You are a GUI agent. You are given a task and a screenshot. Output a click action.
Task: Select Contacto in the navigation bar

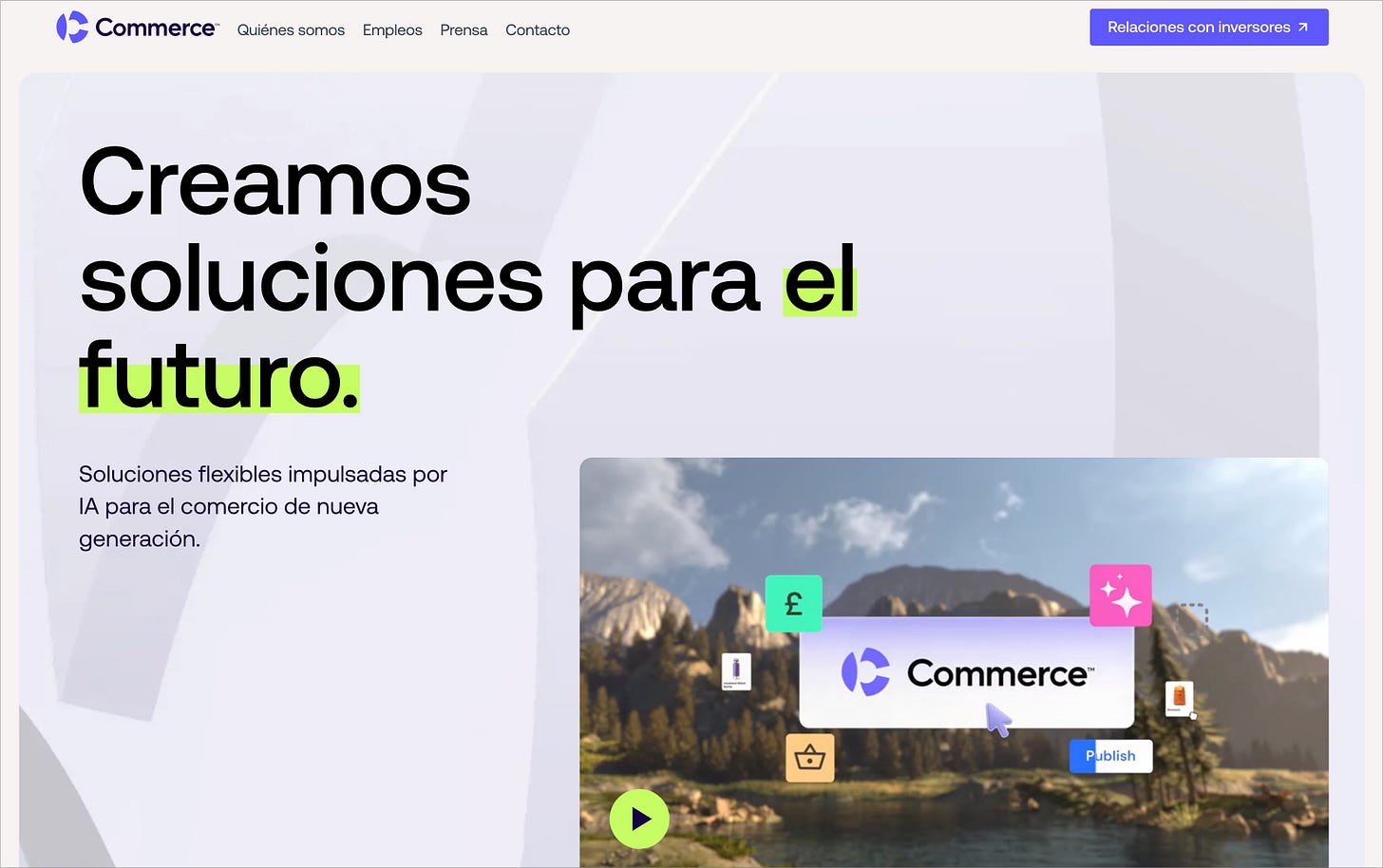click(538, 30)
